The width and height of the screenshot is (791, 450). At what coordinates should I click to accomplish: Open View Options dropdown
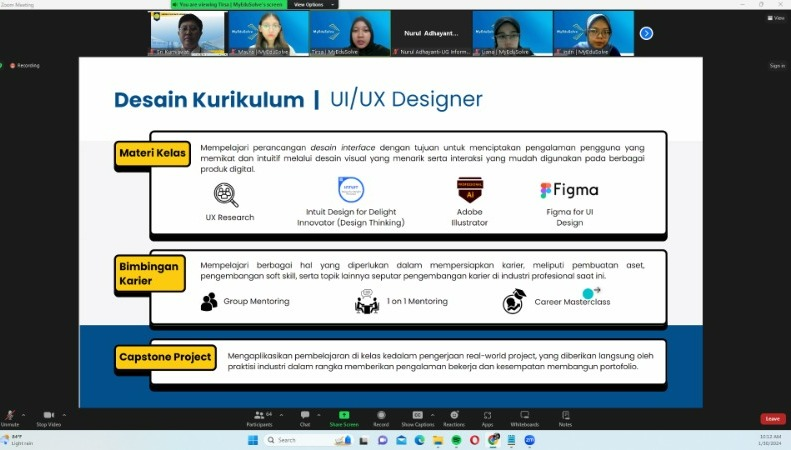point(313,5)
